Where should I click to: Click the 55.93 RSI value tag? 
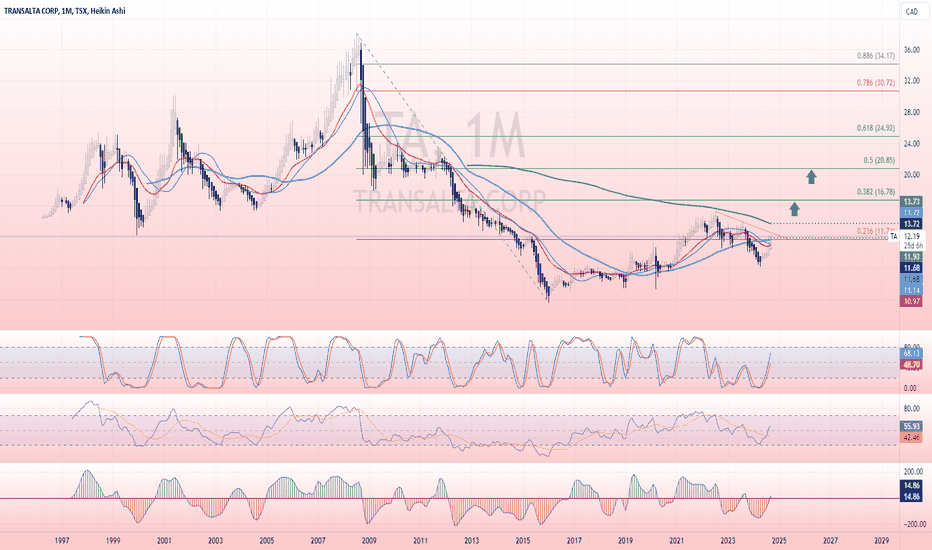pyautogui.click(x=912, y=426)
